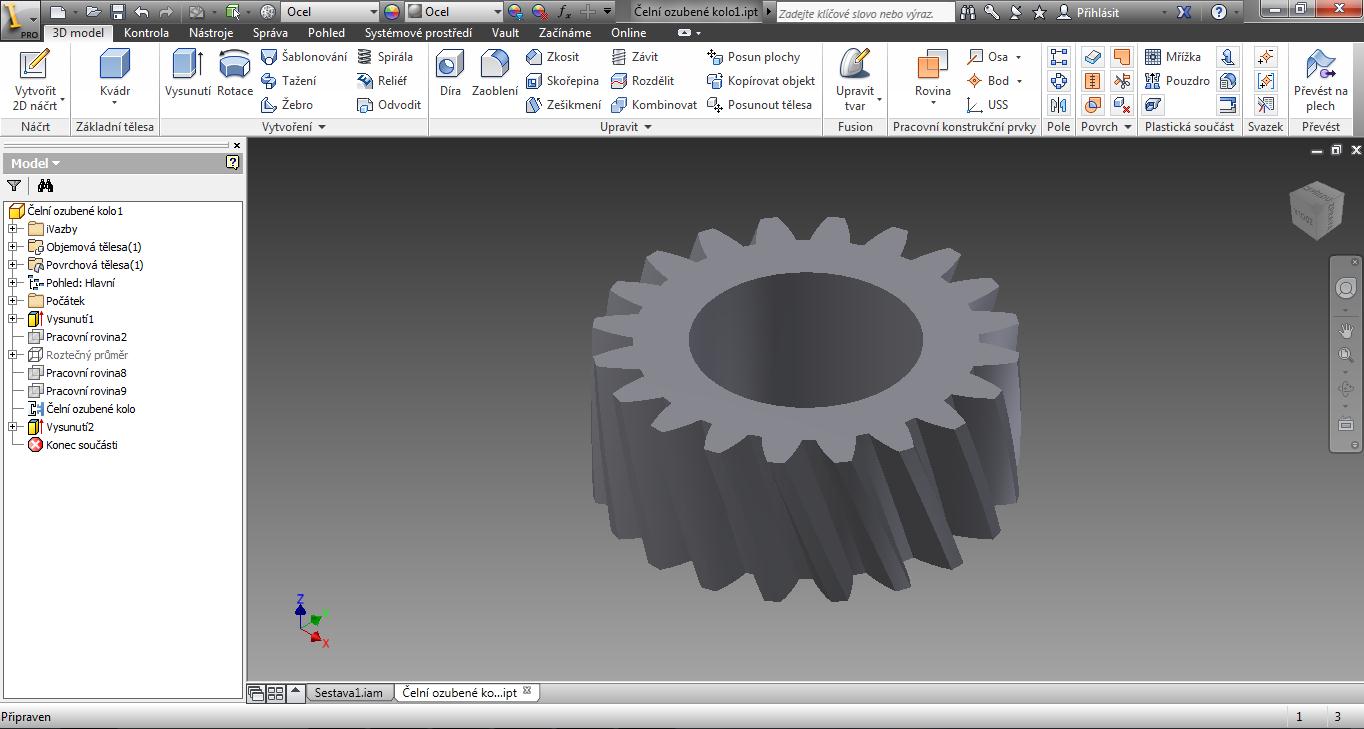Run Převést na plech conversion
Image resolution: width=1364 pixels, height=729 pixels.
1320,80
